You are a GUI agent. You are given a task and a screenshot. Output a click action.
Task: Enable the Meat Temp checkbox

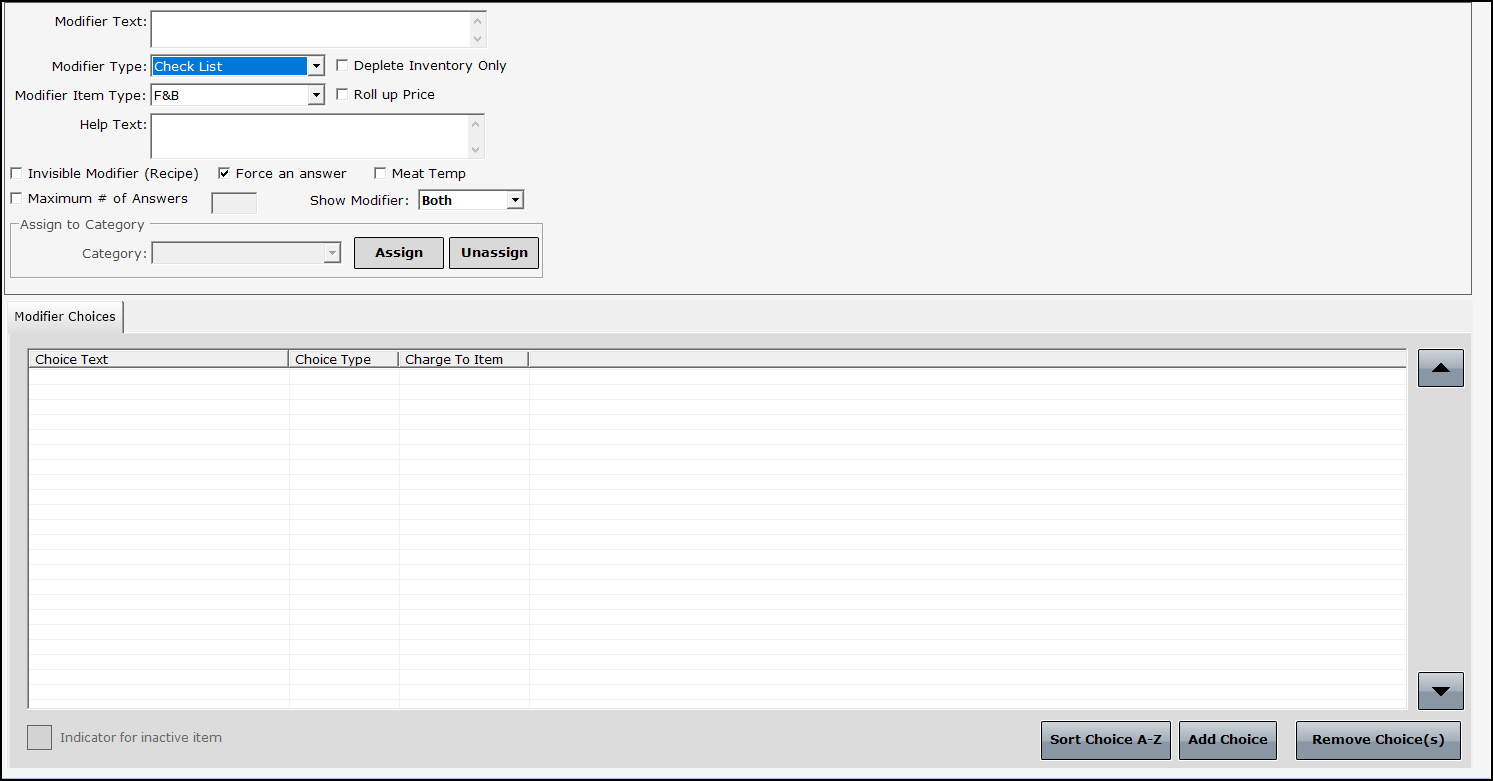[x=380, y=174]
